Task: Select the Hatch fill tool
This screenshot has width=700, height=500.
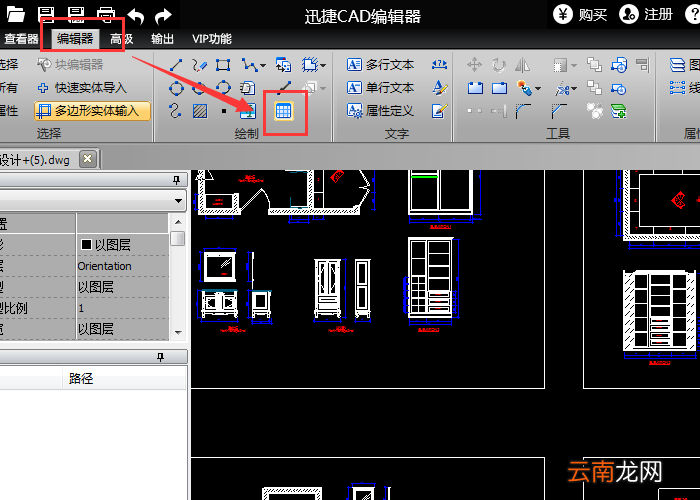Action: coord(200,111)
